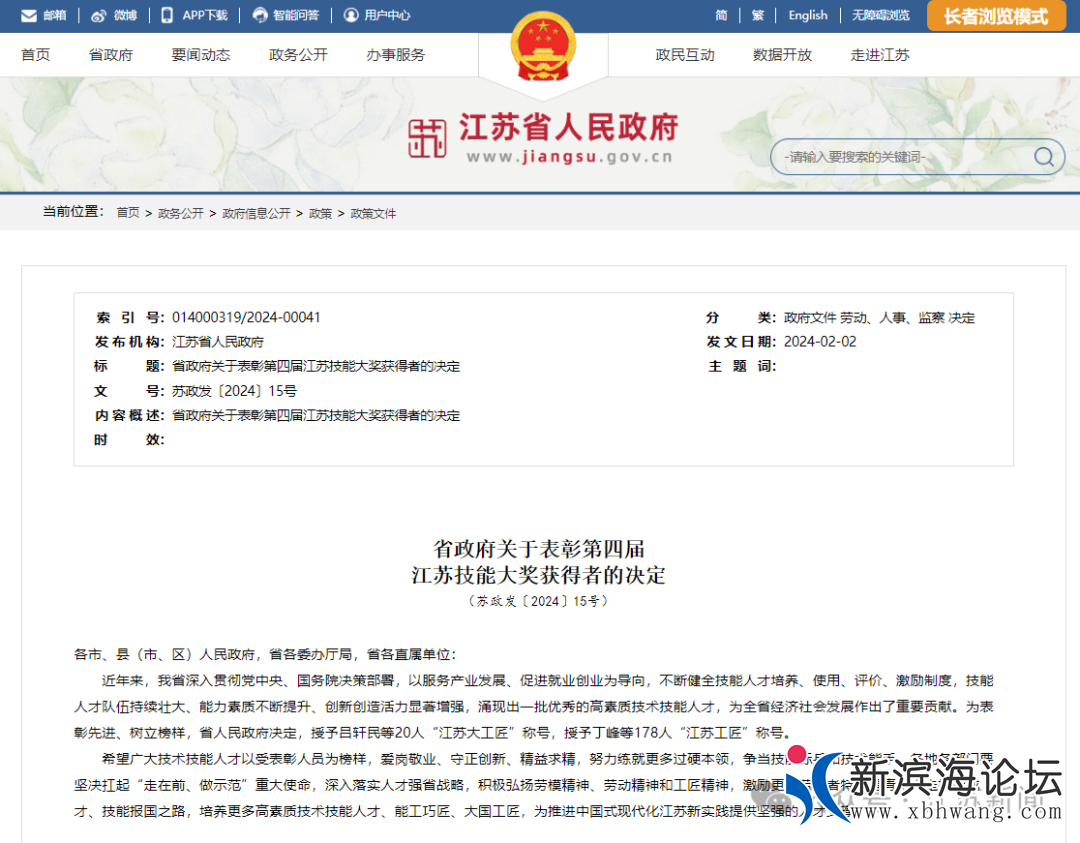Click the mail envelope icon

pos(28,16)
